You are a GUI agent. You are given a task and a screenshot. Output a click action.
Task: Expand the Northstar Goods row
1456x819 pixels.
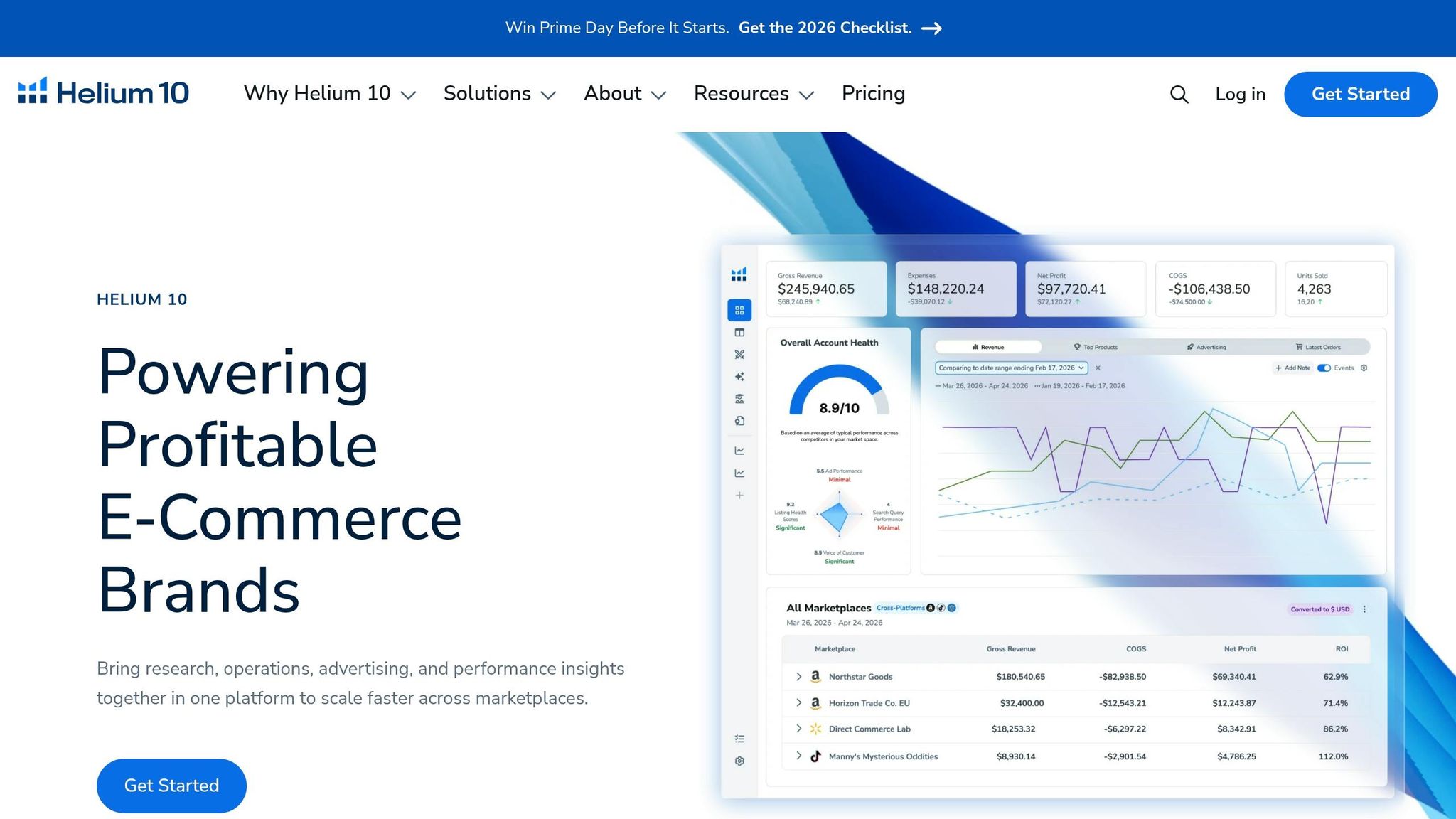pos(798,677)
